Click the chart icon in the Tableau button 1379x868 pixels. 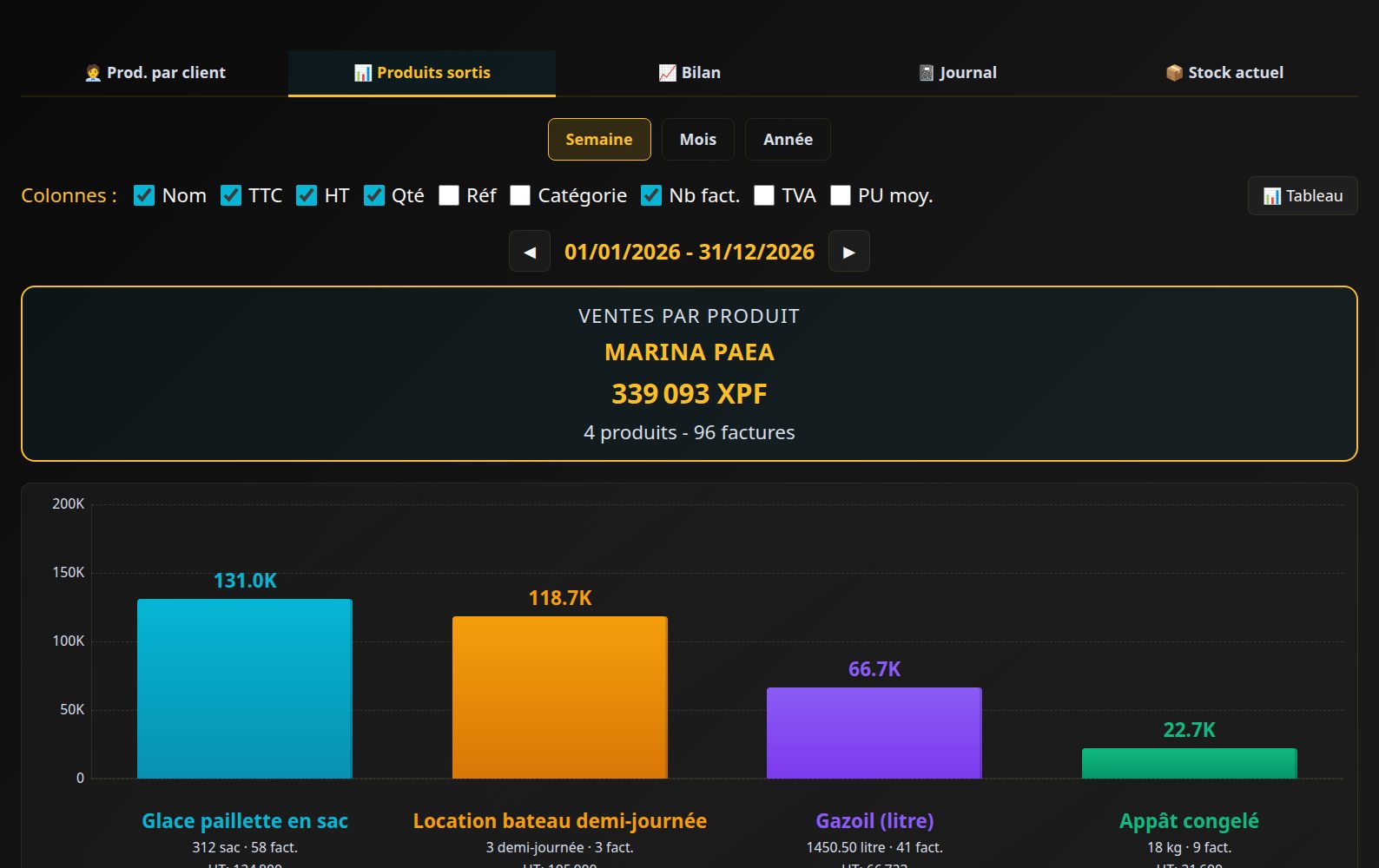1271,196
